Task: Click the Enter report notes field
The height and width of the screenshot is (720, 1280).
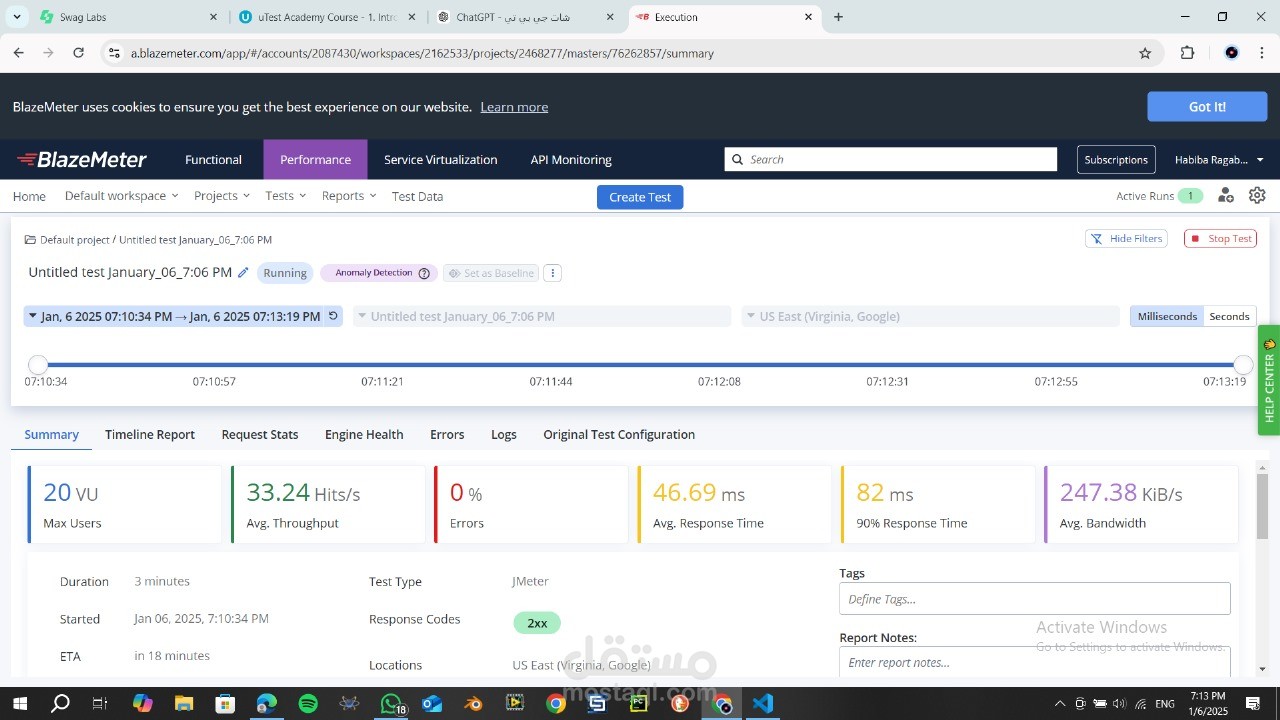Action: tap(1035, 662)
